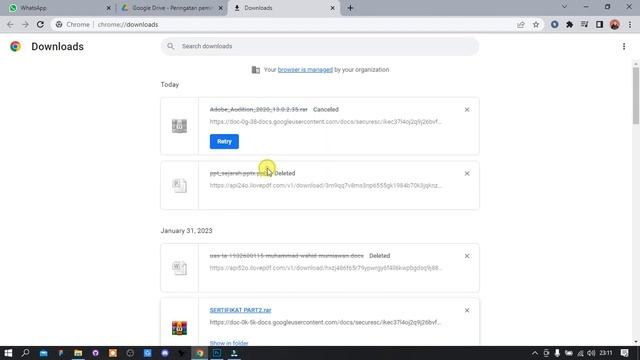The width and height of the screenshot is (640, 360).
Task: Click the SERTIFIKAT PART2 source URL
Action: (x=325, y=322)
